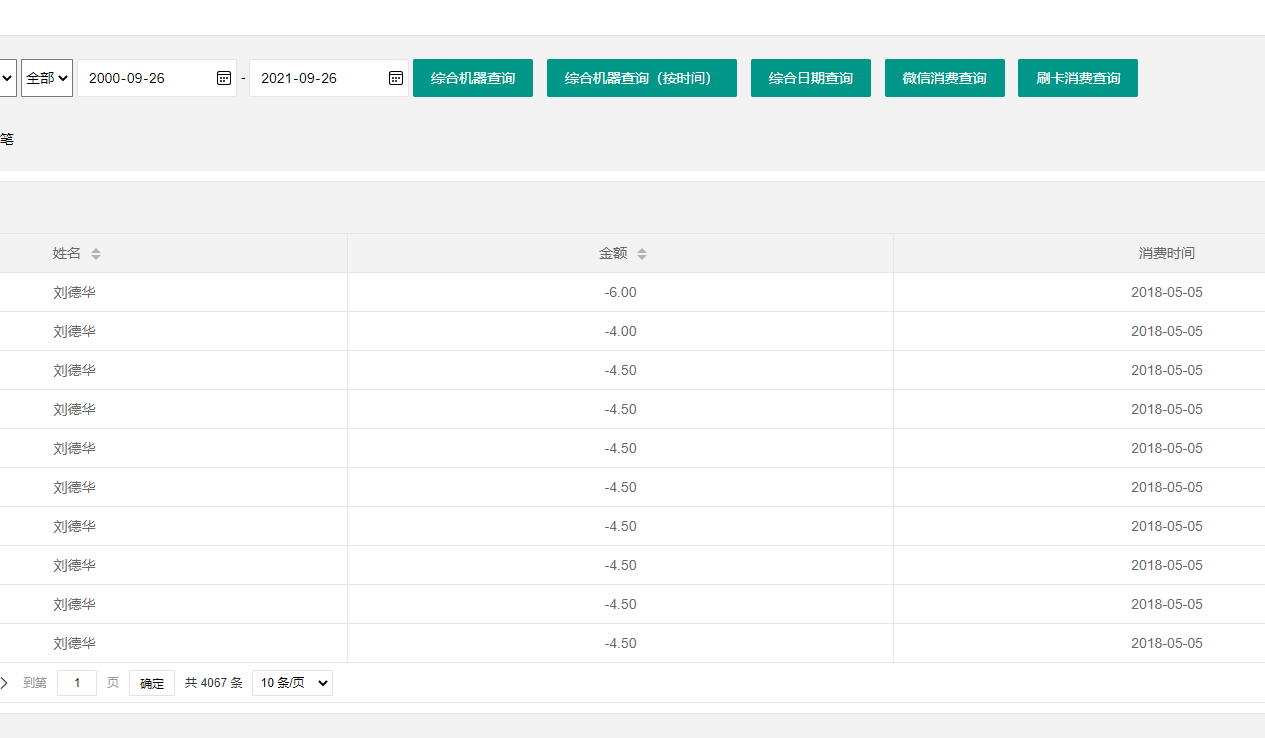Screen dimensions: 1265x738
Task: Search with 微信消费查询 button
Action: [944, 78]
